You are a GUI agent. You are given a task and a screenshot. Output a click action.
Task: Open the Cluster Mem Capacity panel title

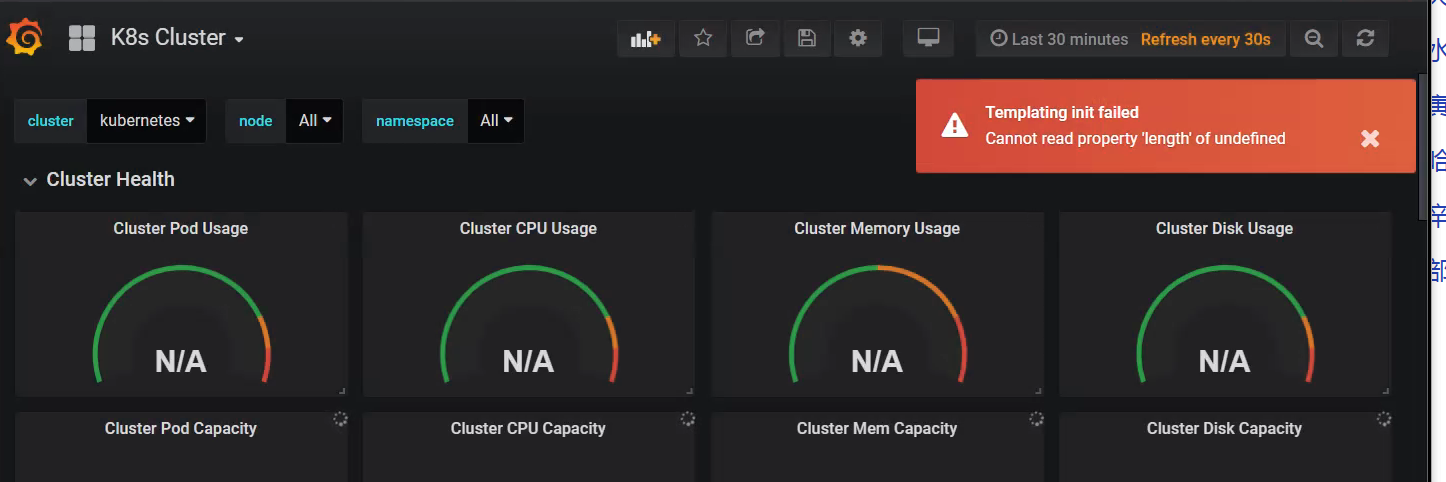(877, 428)
